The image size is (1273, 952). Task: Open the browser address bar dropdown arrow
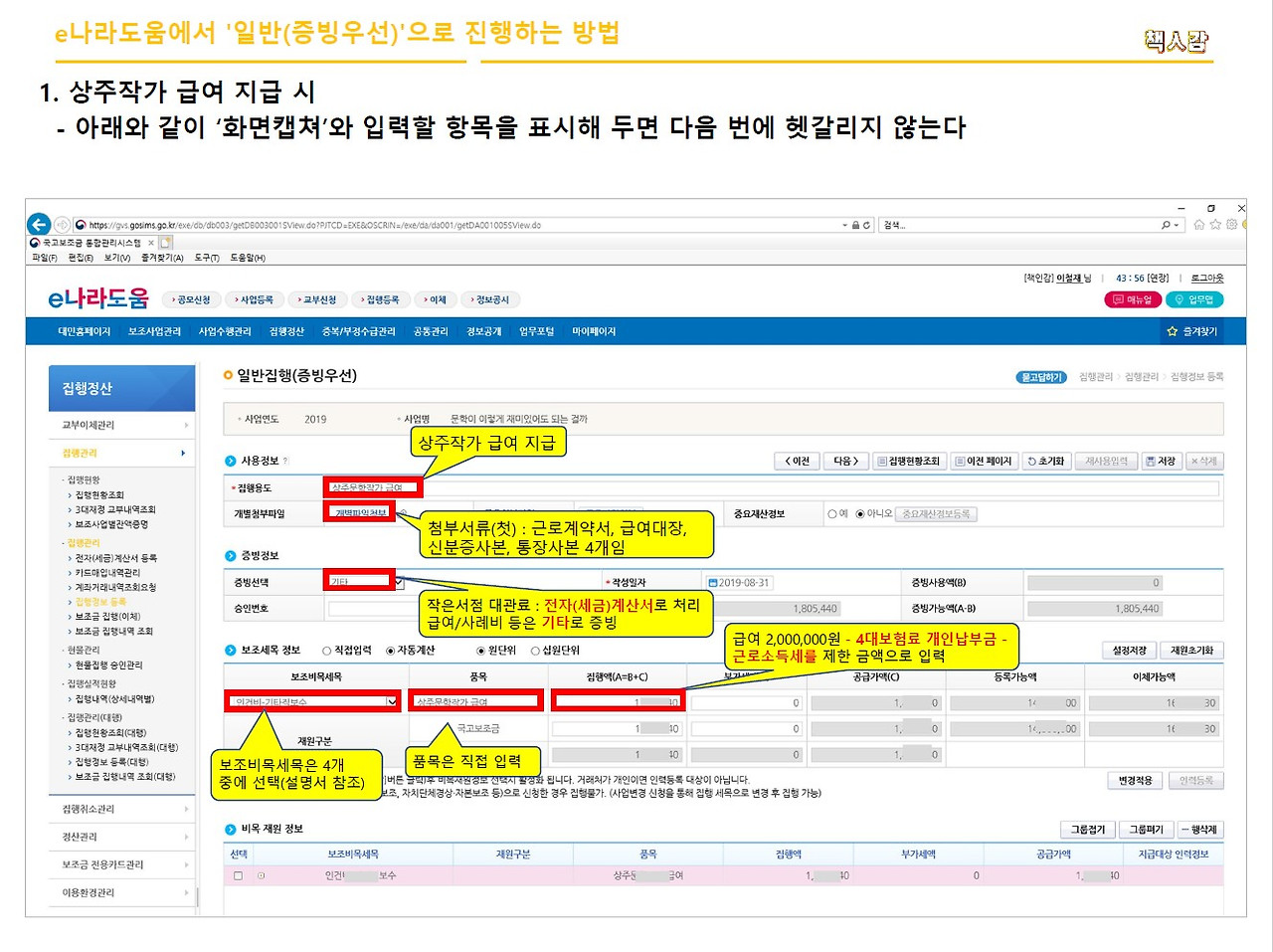(845, 225)
